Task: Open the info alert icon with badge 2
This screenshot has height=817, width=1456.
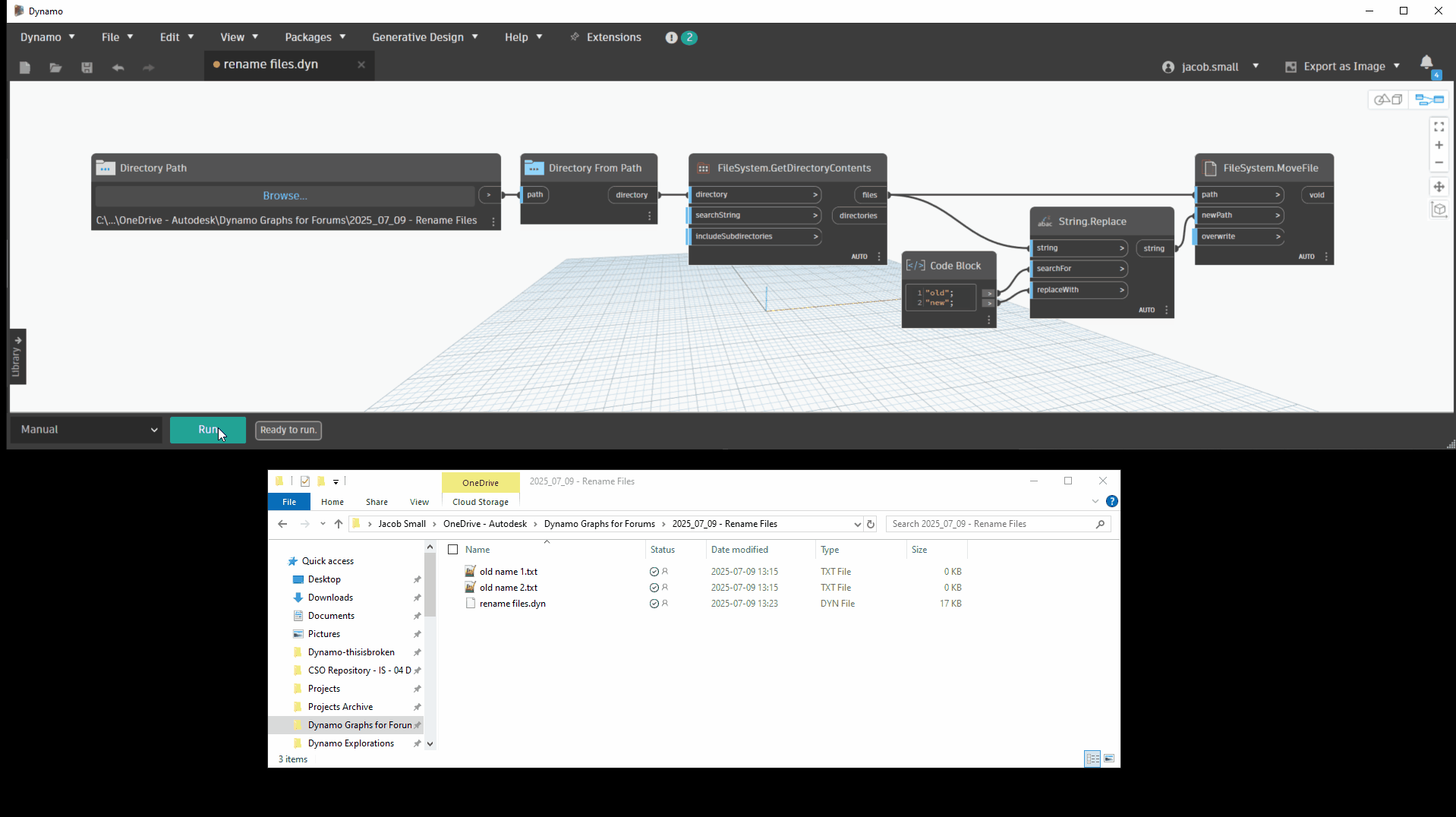Action: pos(671,37)
